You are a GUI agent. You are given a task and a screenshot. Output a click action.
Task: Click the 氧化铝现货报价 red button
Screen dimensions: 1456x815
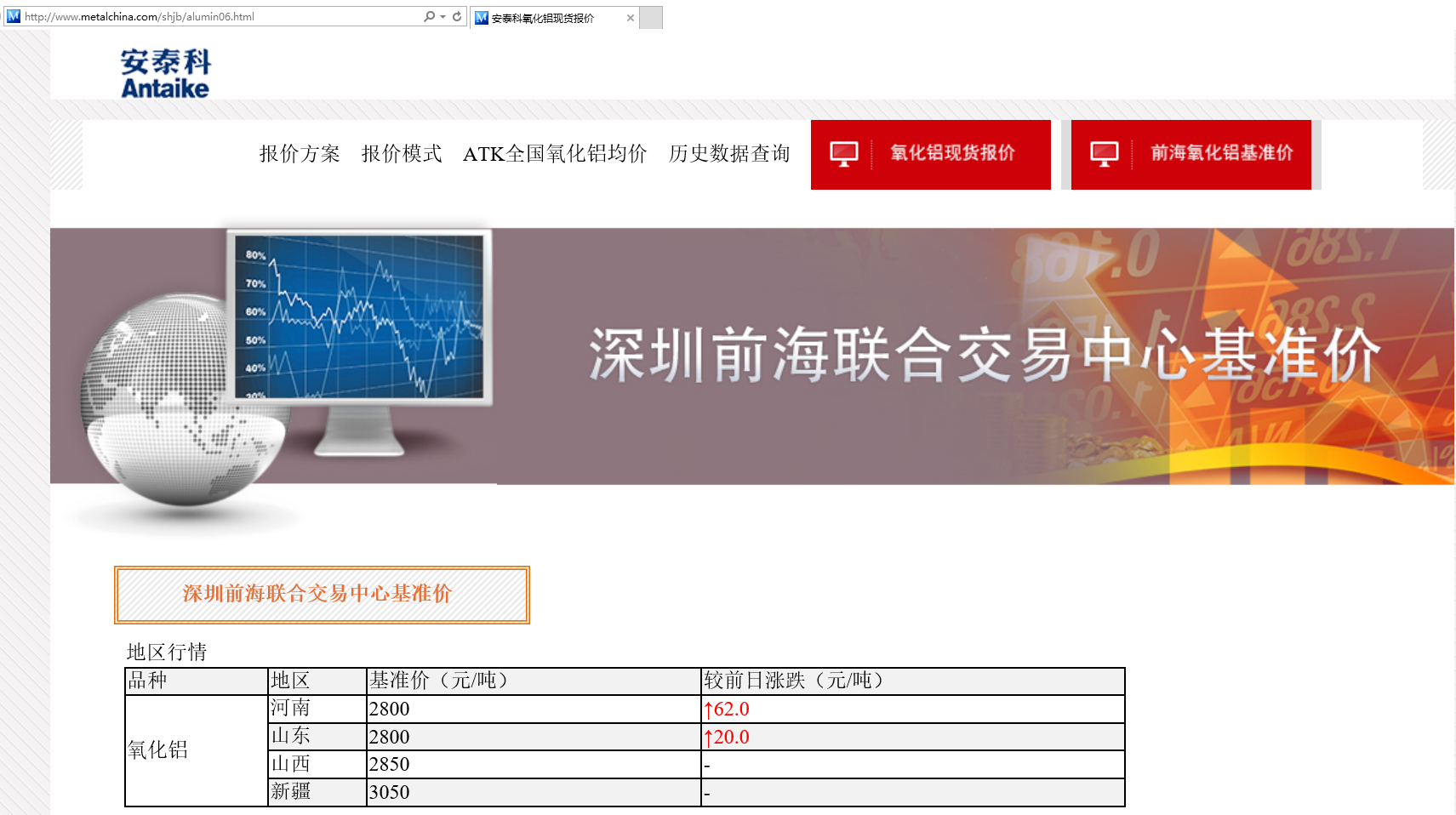click(x=931, y=154)
